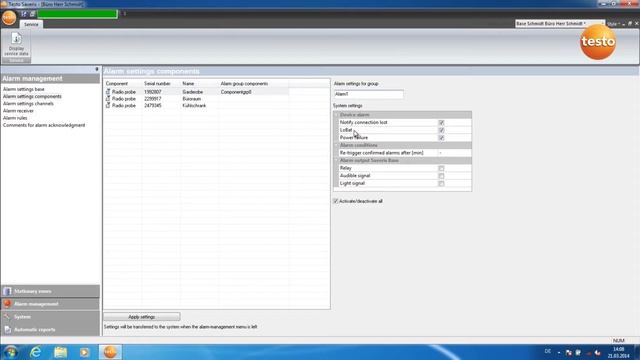The width and height of the screenshot is (640, 360).
Task: Click Alarm settings for group name field
Action: click(369, 94)
